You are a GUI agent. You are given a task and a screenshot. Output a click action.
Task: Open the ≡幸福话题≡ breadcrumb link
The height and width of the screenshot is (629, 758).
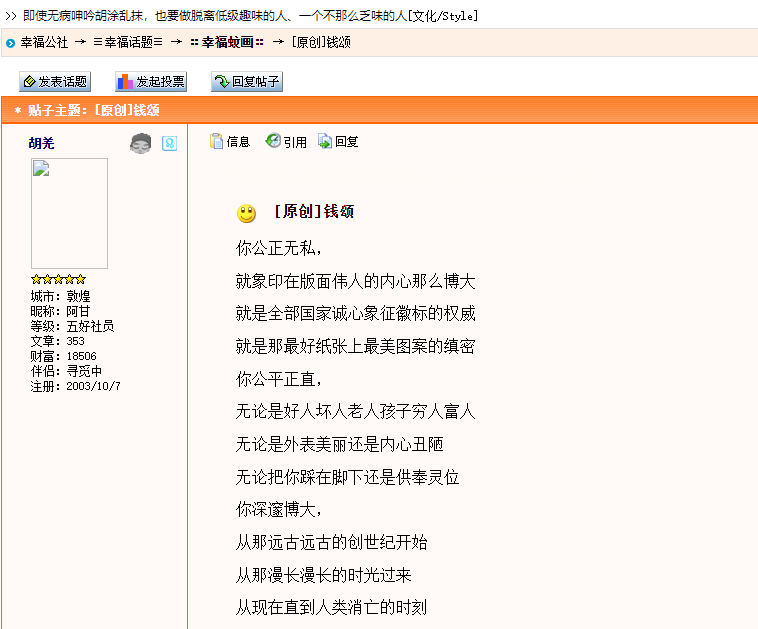128,43
